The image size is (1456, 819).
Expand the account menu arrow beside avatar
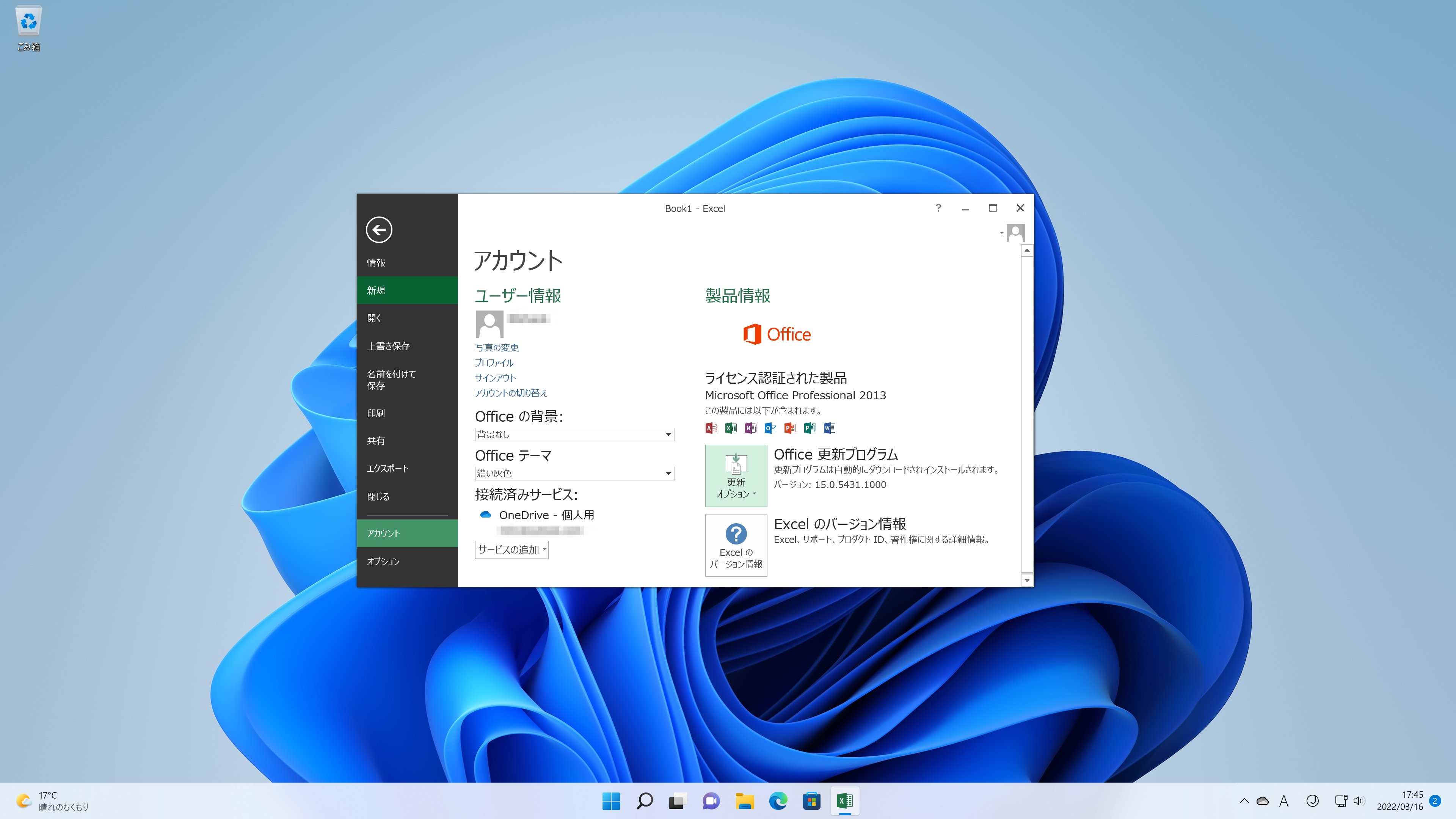(1001, 233)
